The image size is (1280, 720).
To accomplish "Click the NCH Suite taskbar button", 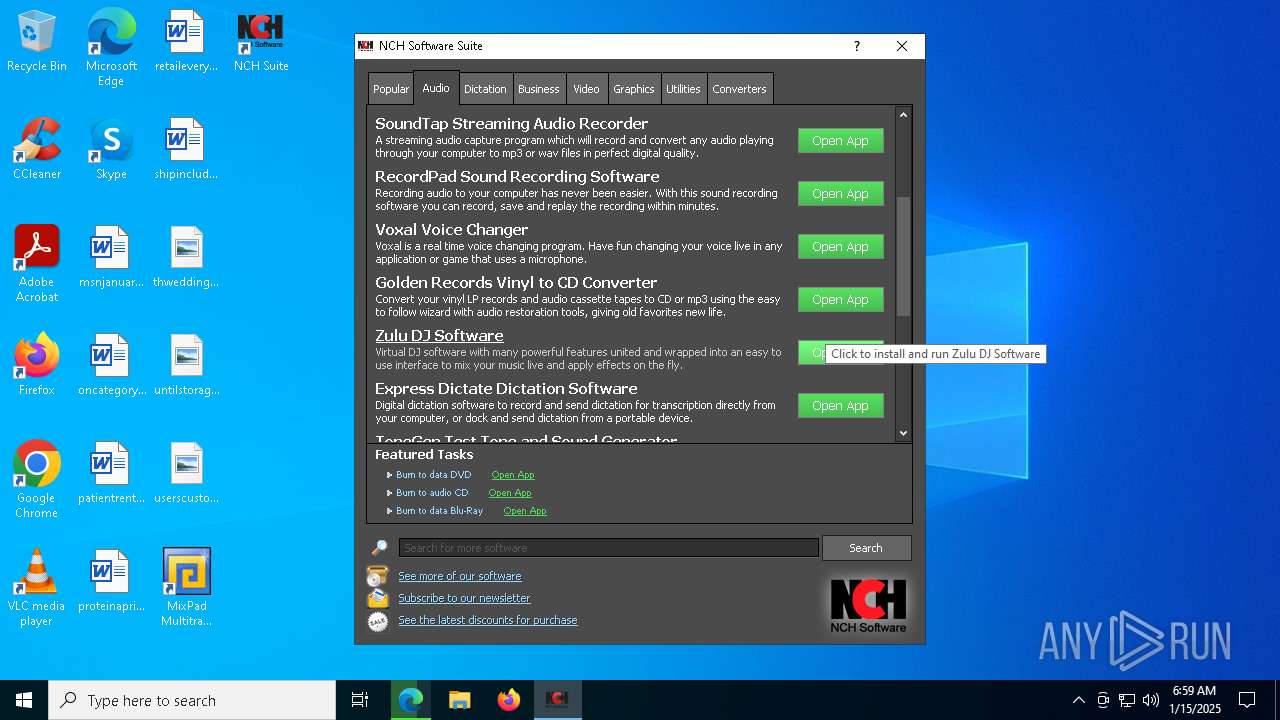I will coord(557,700).
